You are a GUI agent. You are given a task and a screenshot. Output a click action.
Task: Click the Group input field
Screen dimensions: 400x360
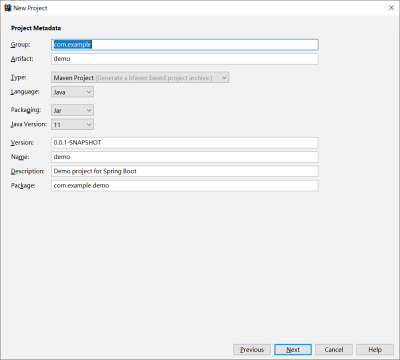(x=185, y=45)
